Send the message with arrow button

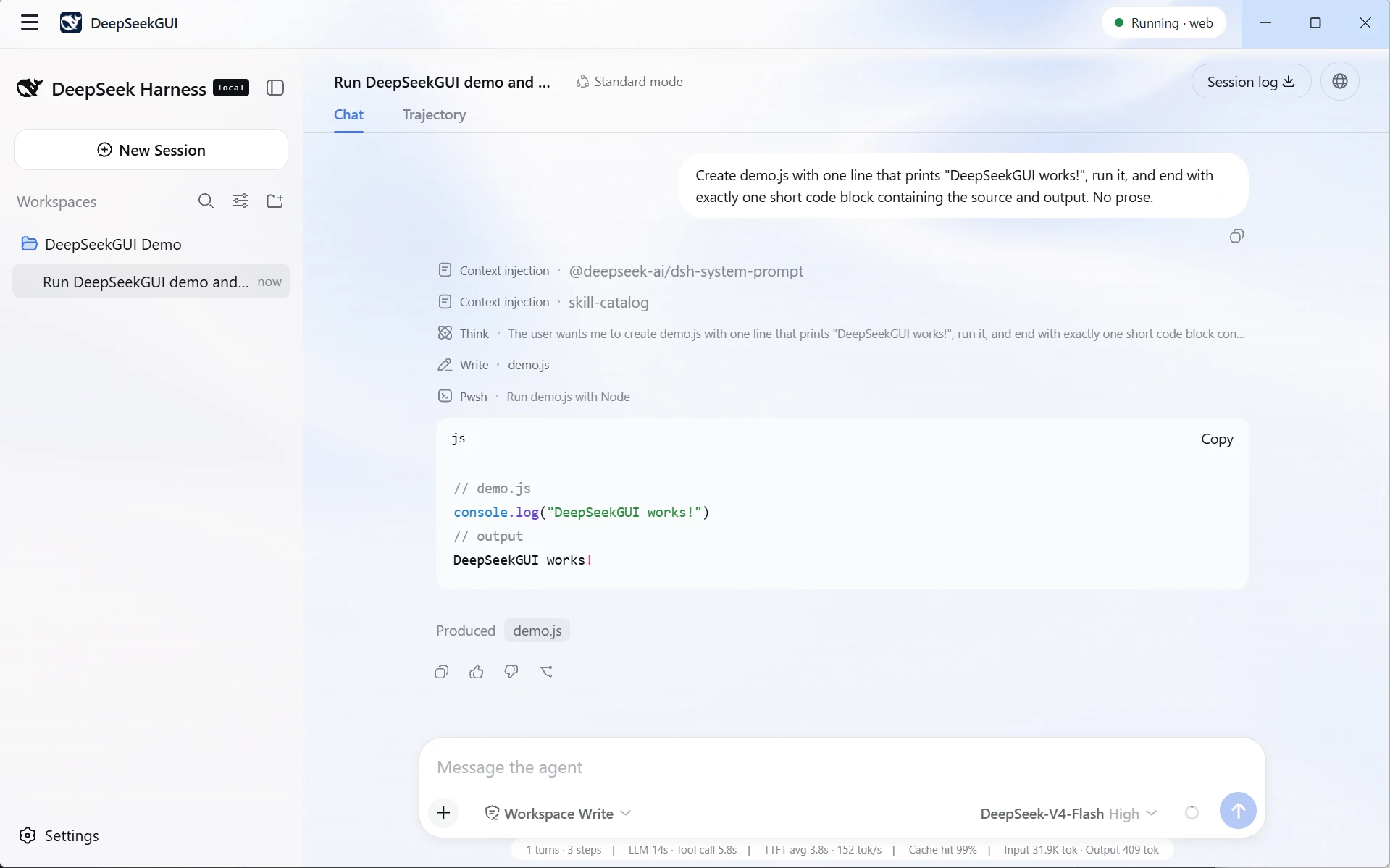(1238, 811)
